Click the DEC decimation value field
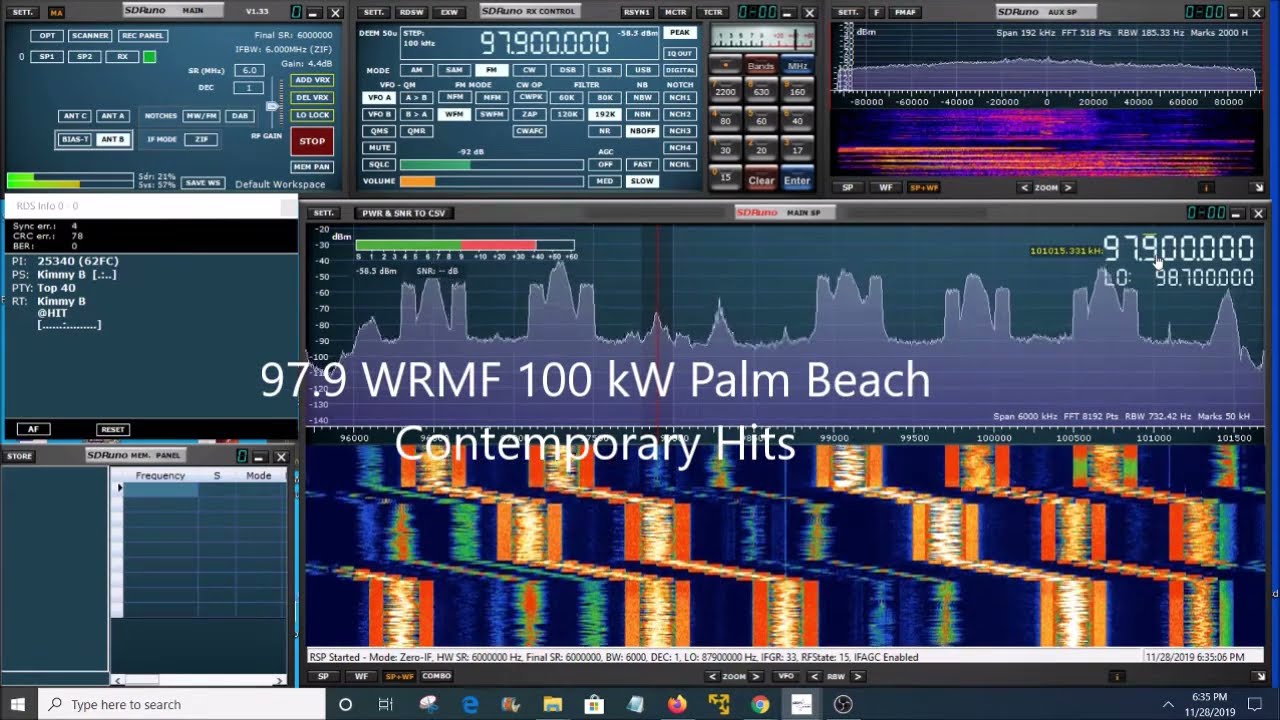 pos(248,88)
